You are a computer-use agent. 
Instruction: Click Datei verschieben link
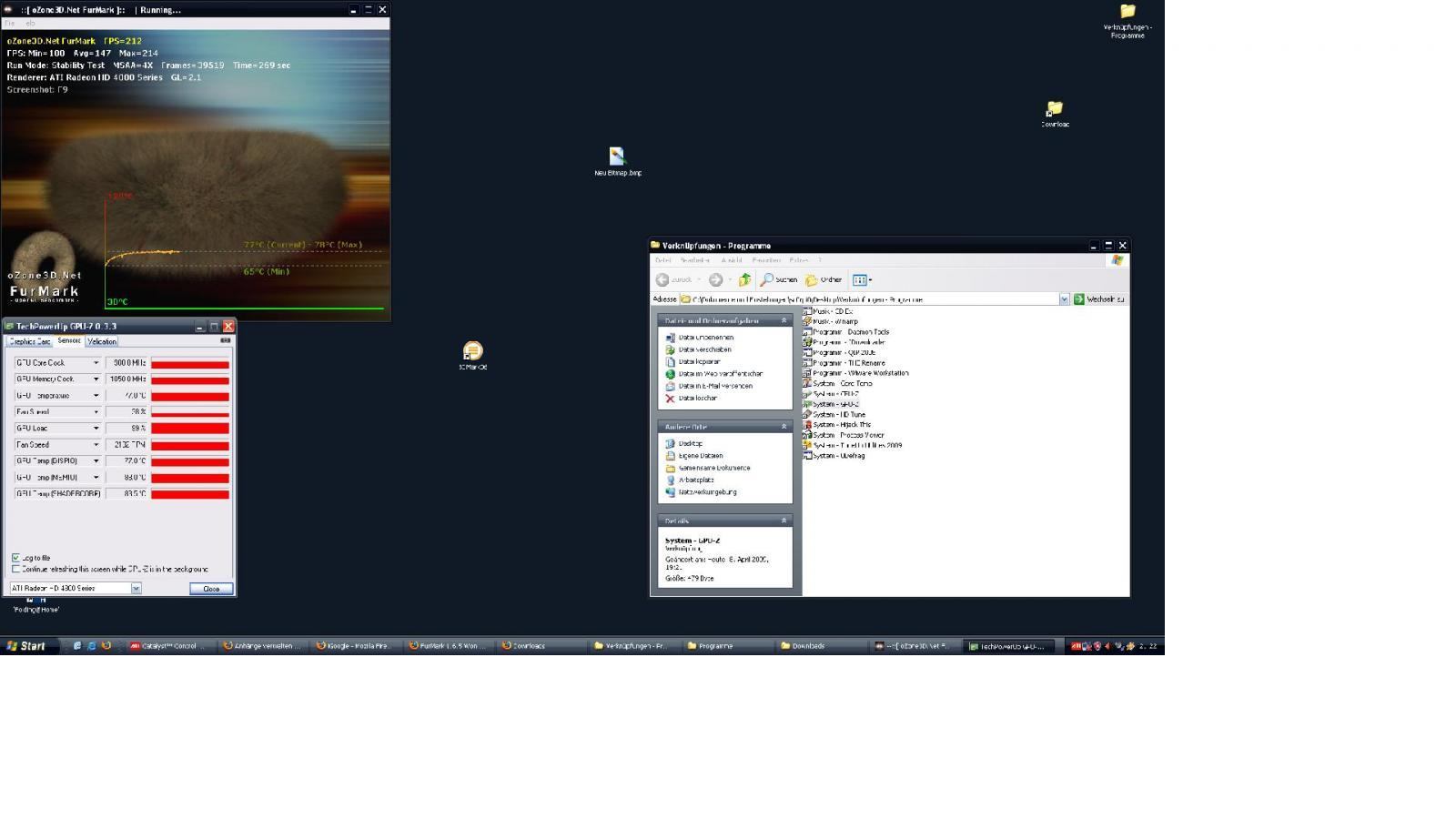click(698, 349)
